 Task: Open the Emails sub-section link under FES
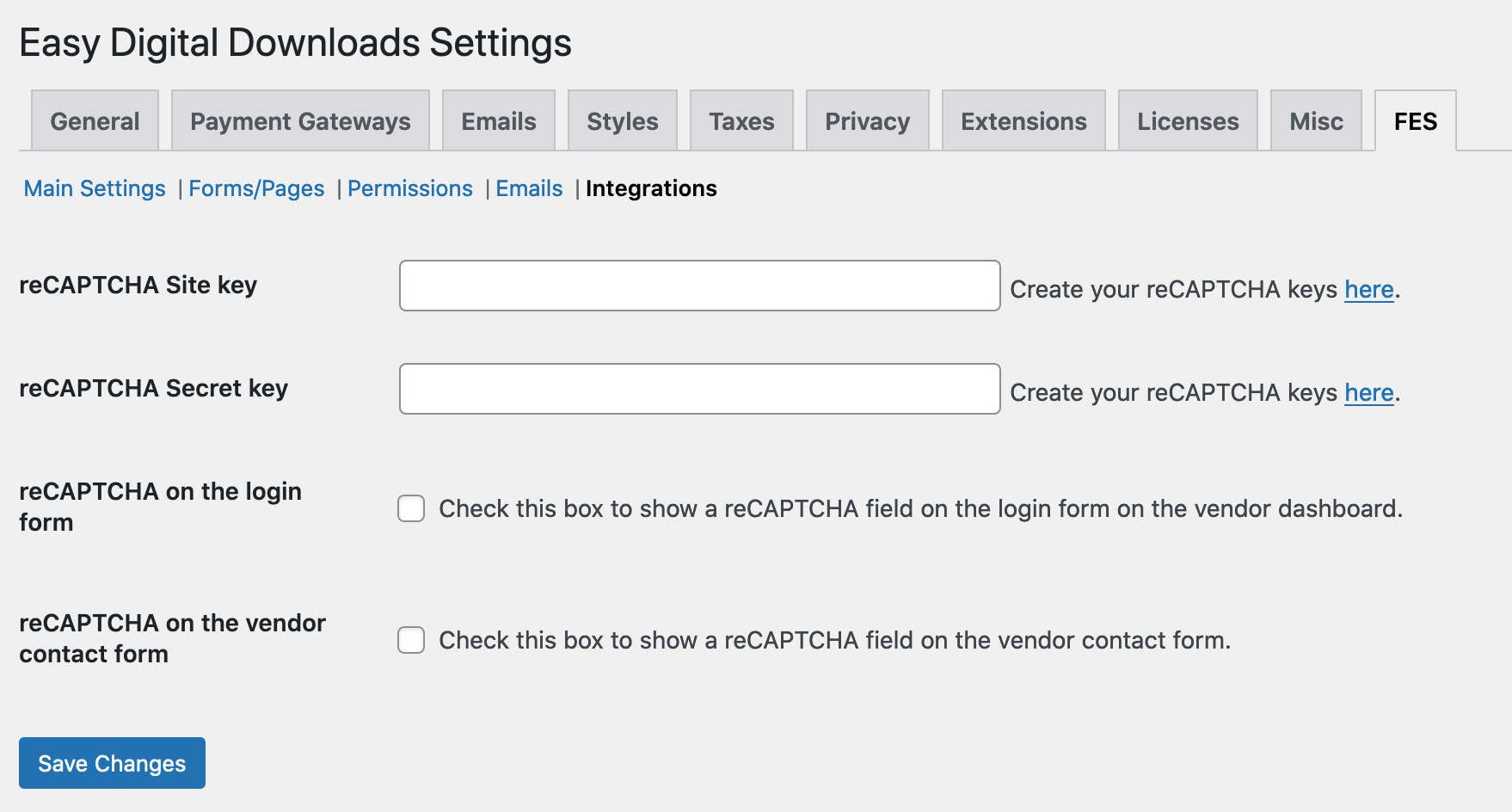click(529, 188)
